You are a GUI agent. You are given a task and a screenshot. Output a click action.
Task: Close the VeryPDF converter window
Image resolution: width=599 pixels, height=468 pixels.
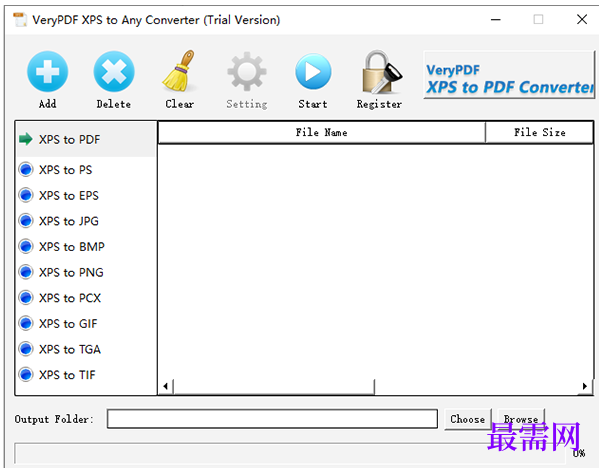tap(582, 19)
